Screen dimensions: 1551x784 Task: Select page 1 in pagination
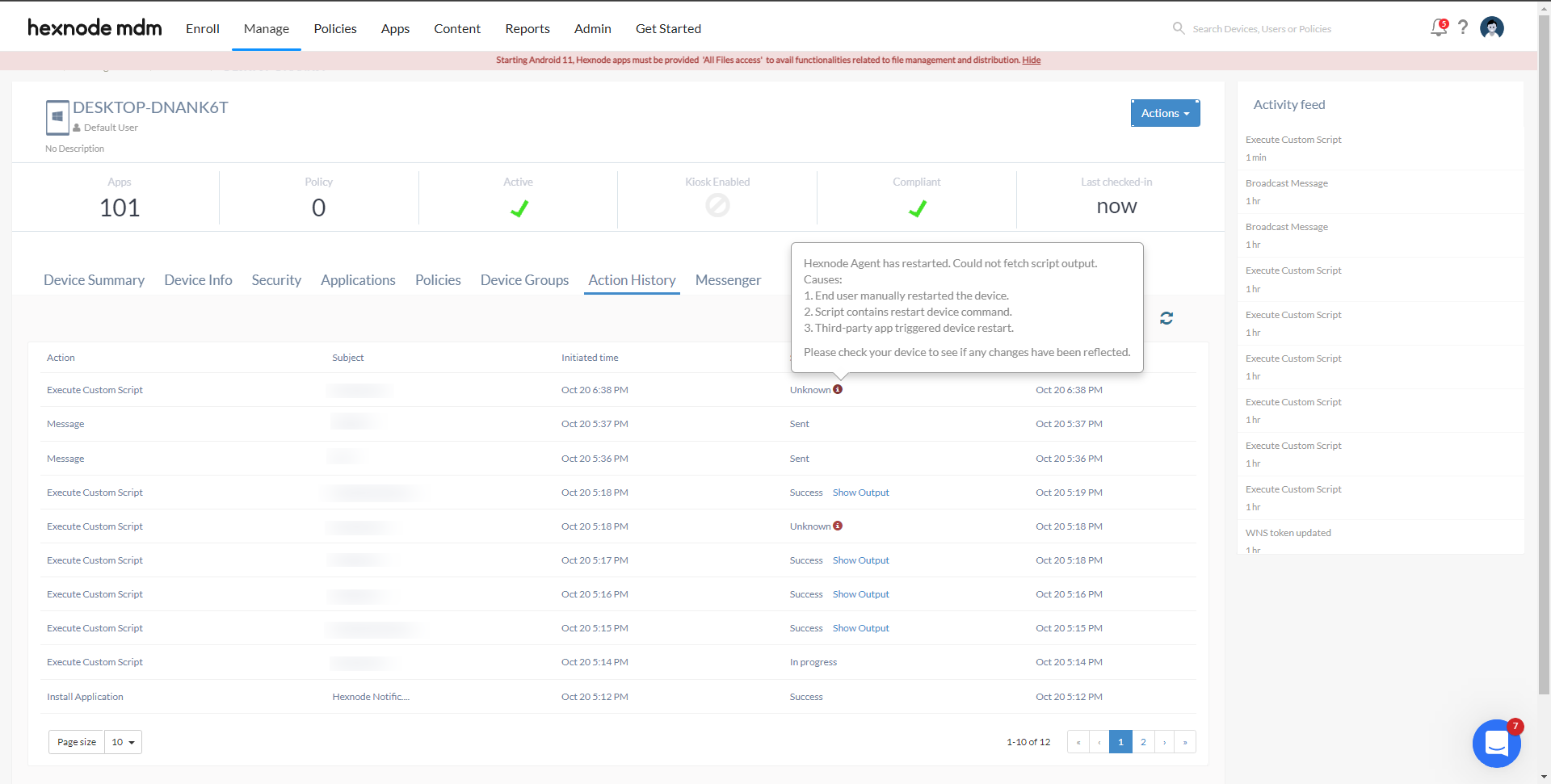[x=1120, y=742]
